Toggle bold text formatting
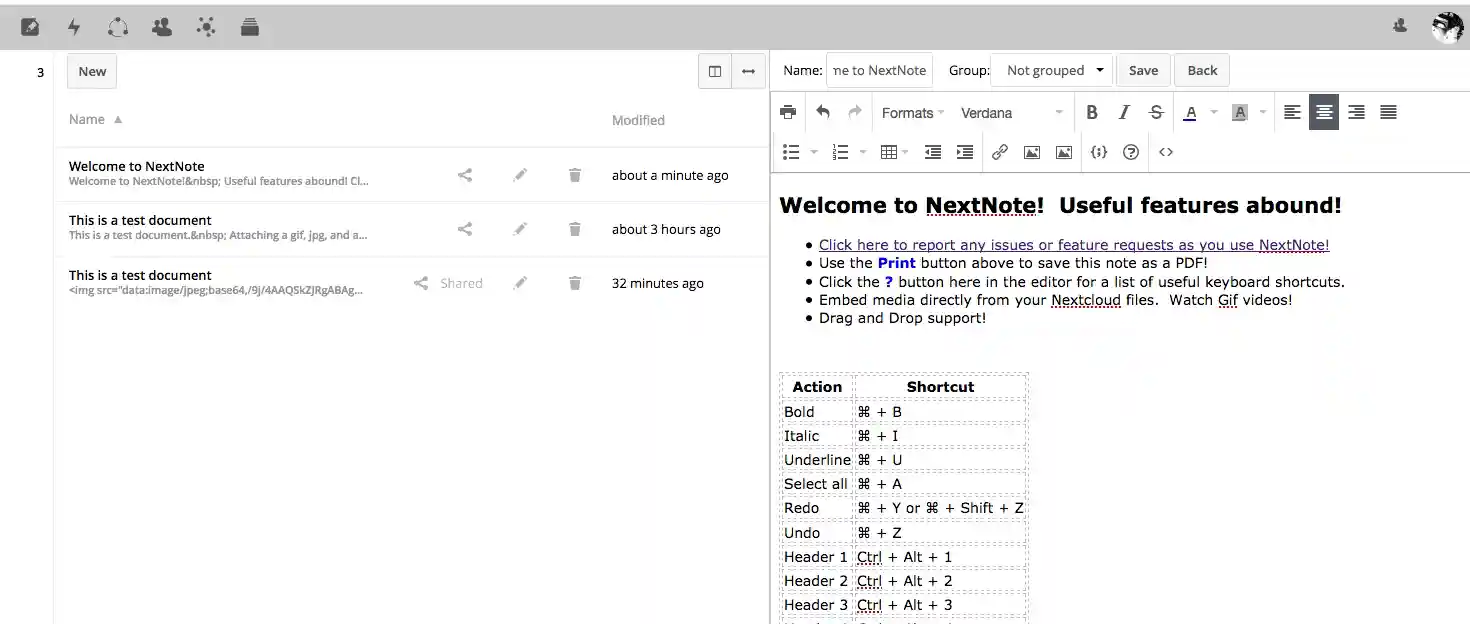 pos(1092,112)
